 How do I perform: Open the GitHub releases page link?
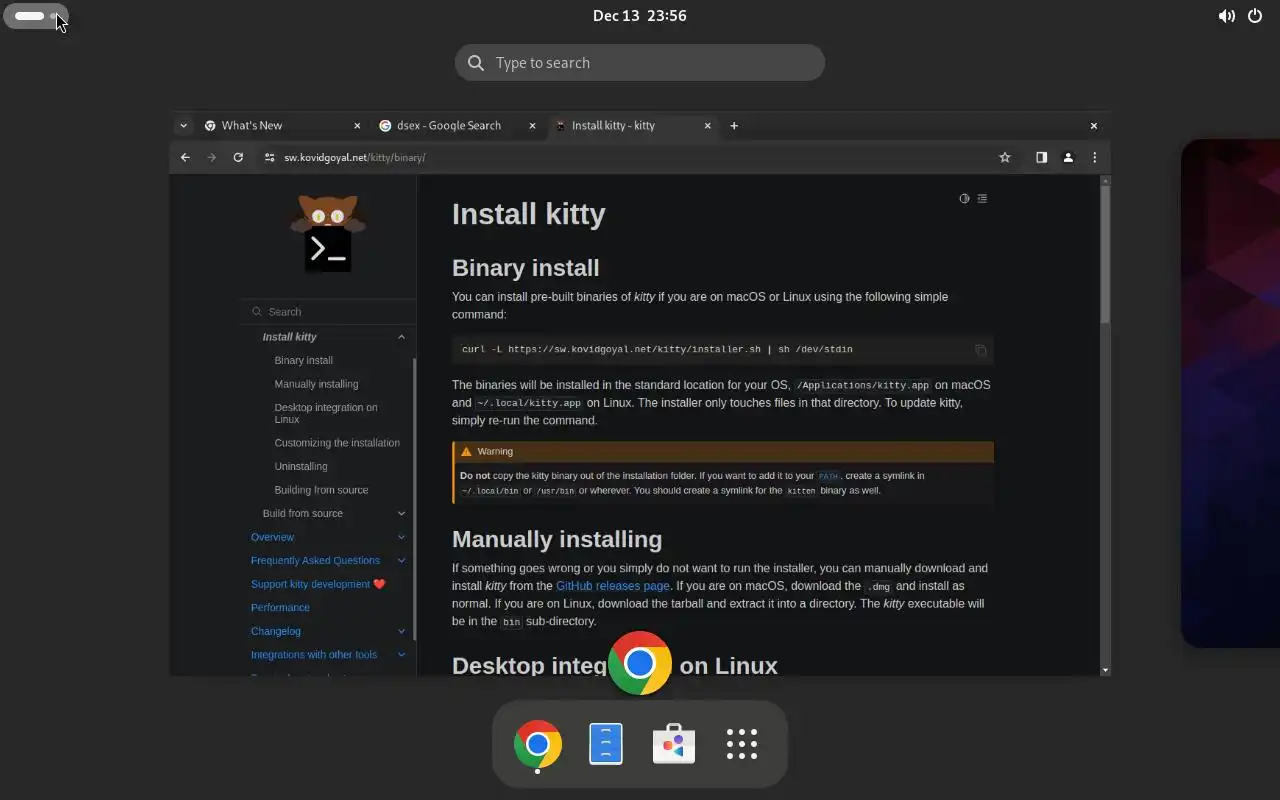613,586
